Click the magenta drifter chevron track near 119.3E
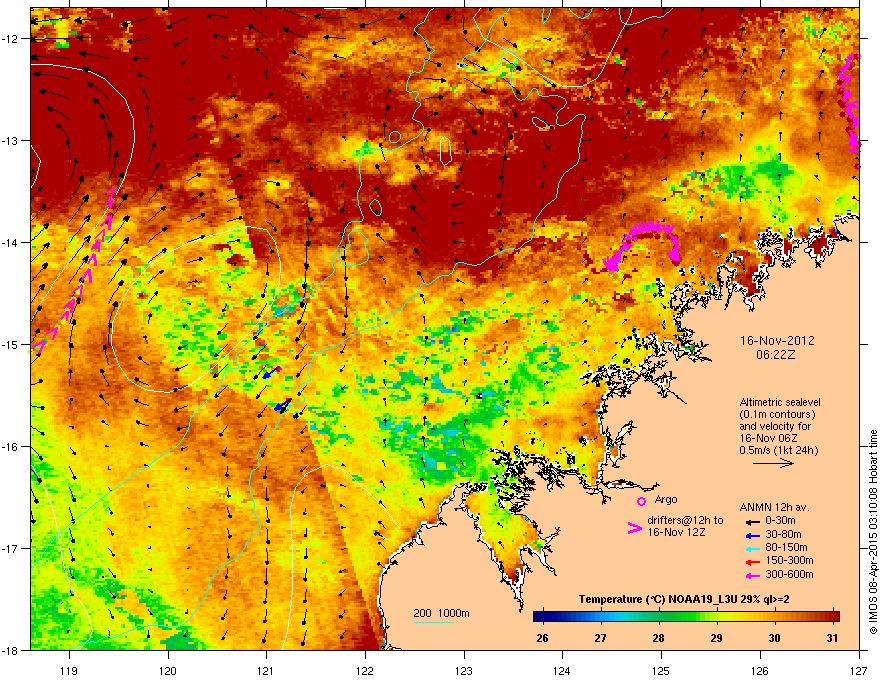The image size is (880, 680). click(72, 270)
